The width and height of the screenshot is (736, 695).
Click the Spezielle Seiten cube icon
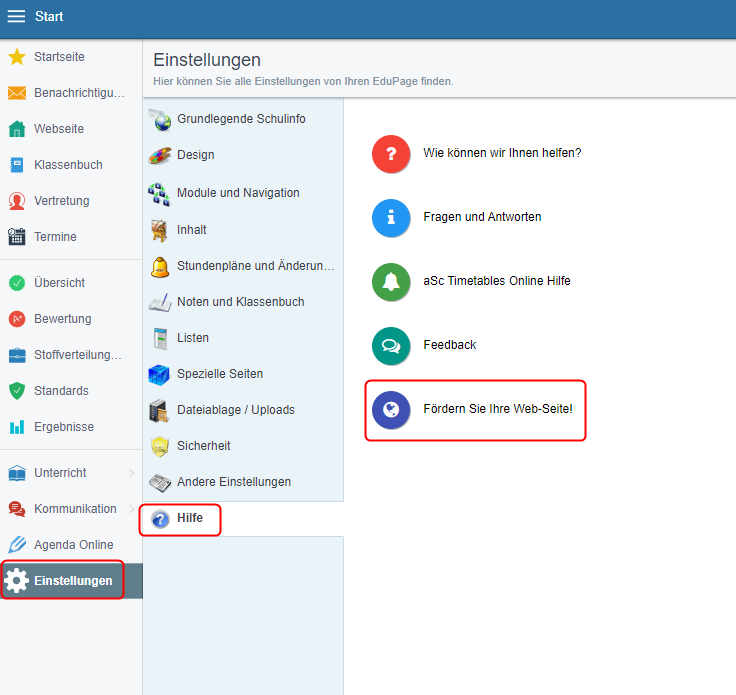pyautogui.click(x=159, y=375)
